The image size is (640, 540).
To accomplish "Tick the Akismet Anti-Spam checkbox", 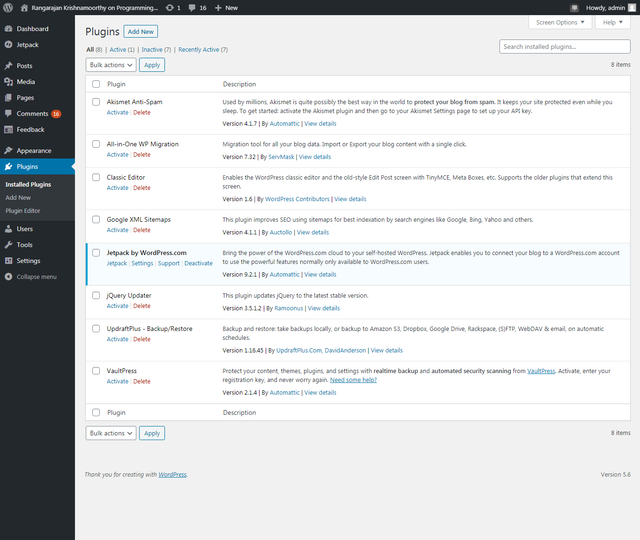I will (96, 102).
